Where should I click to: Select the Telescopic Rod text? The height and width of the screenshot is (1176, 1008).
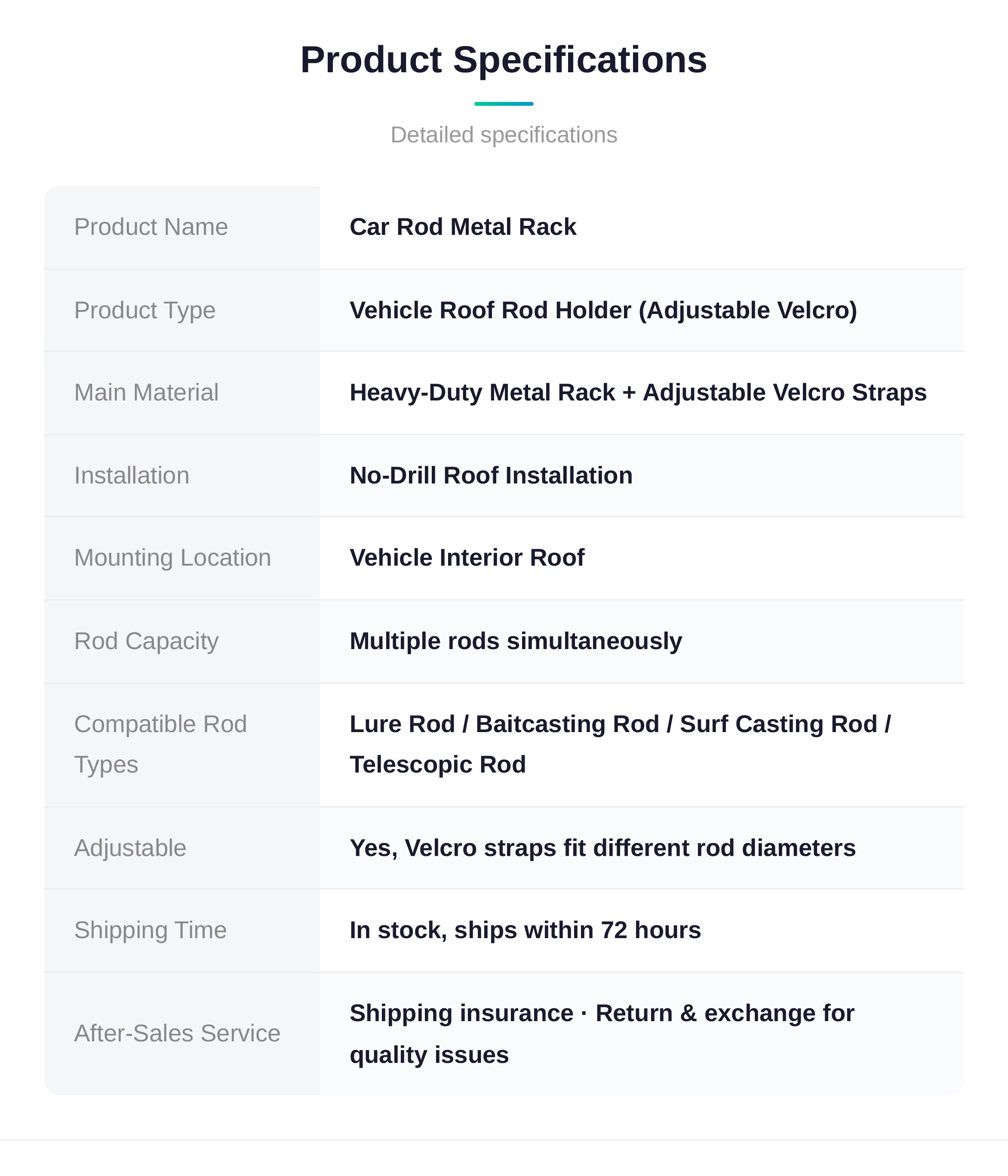(438, 764)
